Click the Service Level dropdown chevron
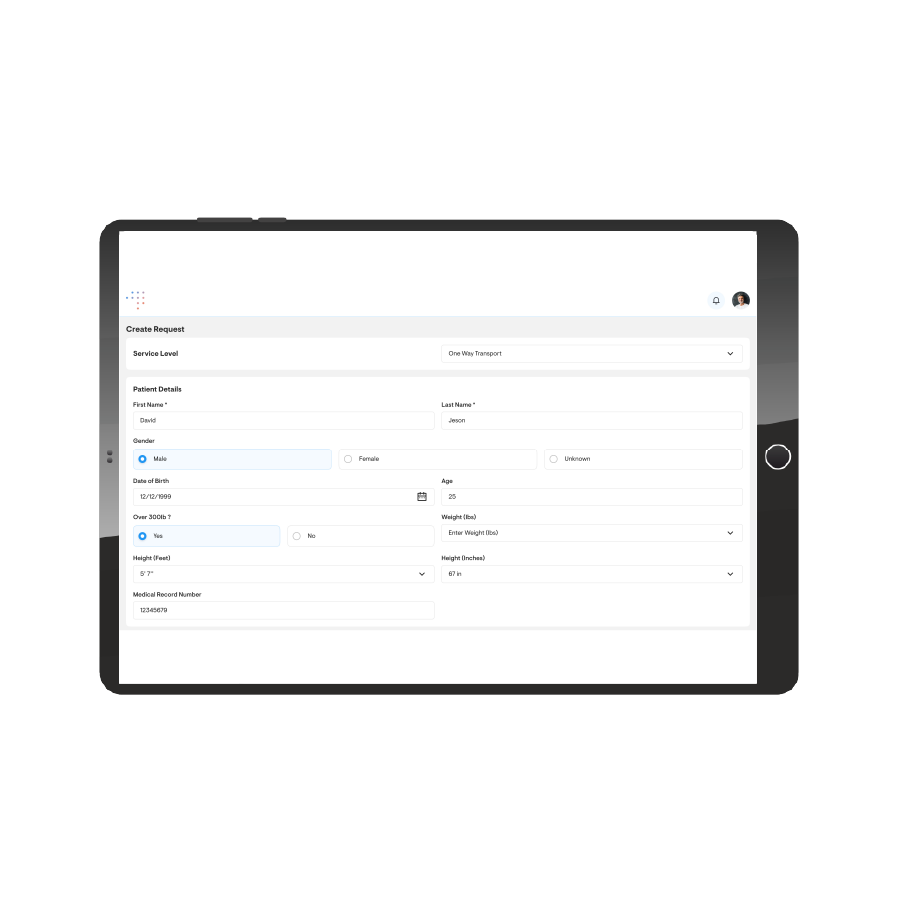This screenshot has height=901, width=901. tap(730, 353)
